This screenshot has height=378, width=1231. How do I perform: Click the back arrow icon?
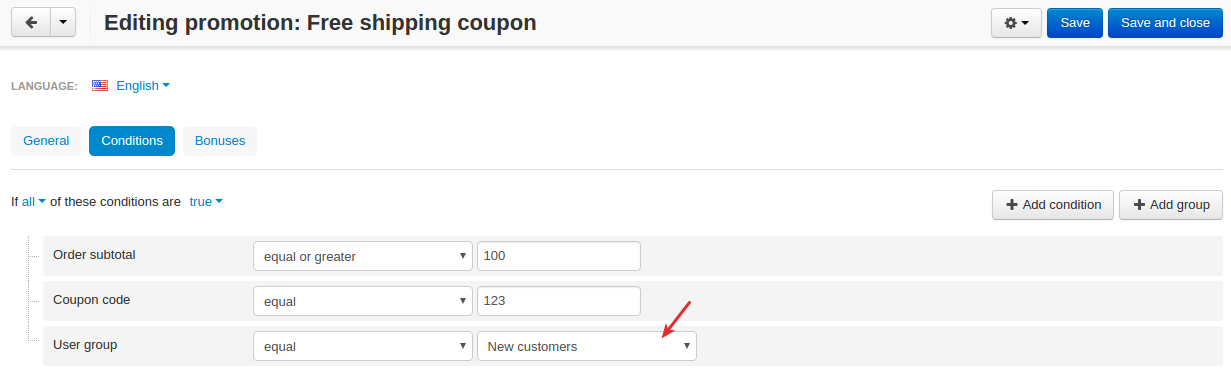point(30,23)
